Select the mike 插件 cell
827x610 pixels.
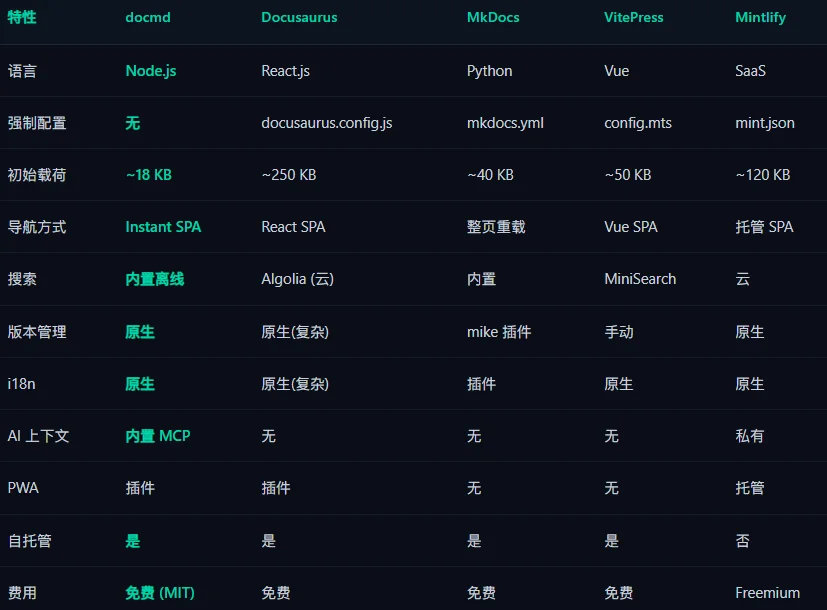pos(499,332)
